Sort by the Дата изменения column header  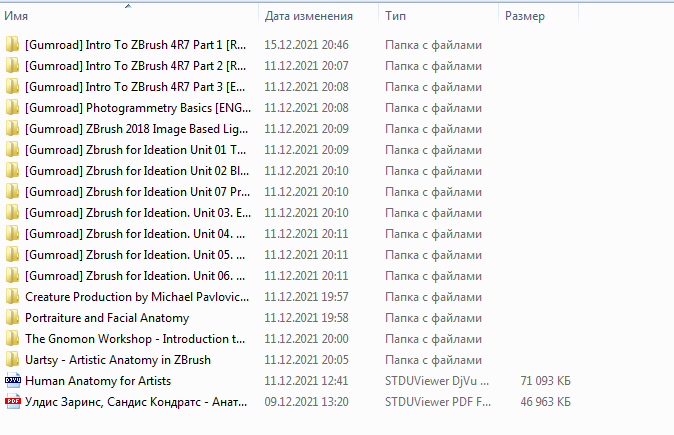click(308, 16)
